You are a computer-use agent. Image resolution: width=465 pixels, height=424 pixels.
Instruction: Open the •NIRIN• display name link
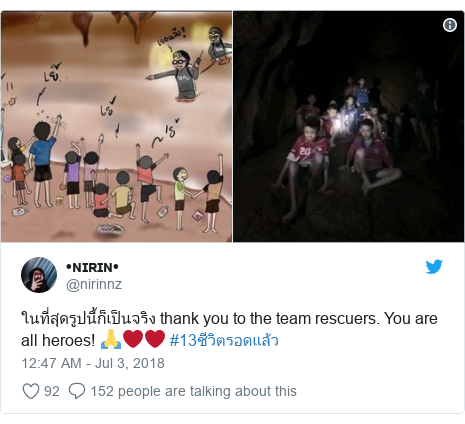tap(92, 267)
